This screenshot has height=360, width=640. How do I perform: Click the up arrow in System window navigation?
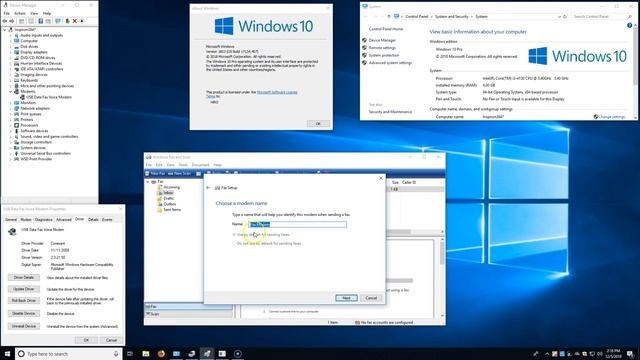(x=389, y=17)
